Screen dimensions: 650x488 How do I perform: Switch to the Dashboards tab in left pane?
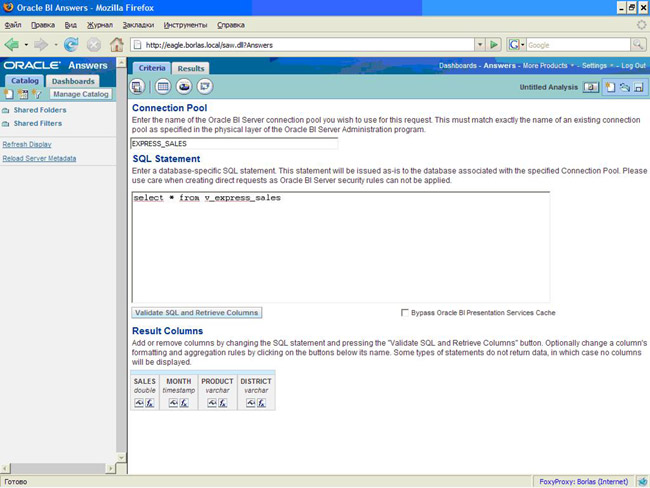(x=73, y=81)
